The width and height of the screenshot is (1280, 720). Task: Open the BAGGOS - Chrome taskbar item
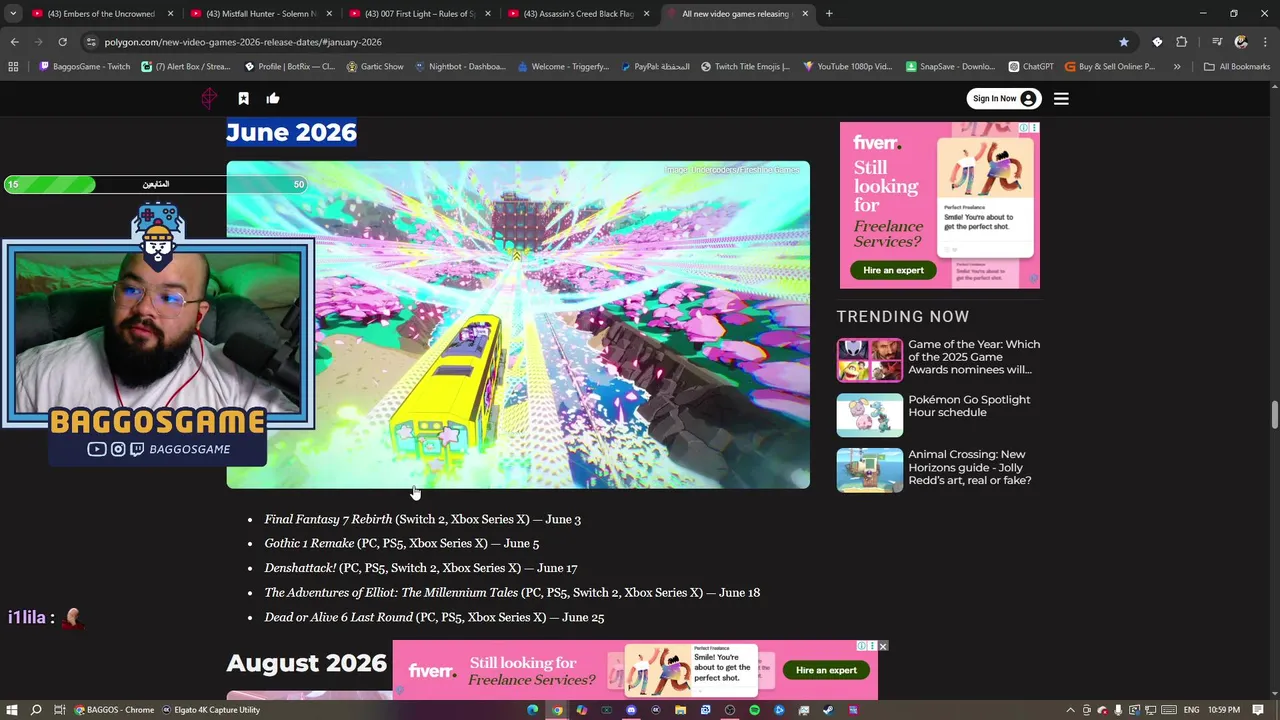pyautogui.click(x=114, y=710)
